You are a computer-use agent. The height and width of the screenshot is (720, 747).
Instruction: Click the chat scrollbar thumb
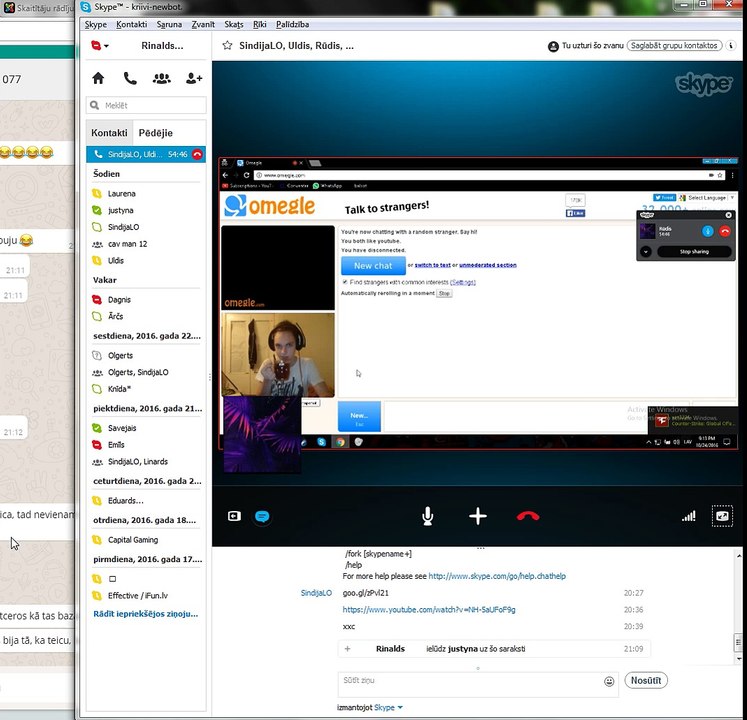[738, 642]
